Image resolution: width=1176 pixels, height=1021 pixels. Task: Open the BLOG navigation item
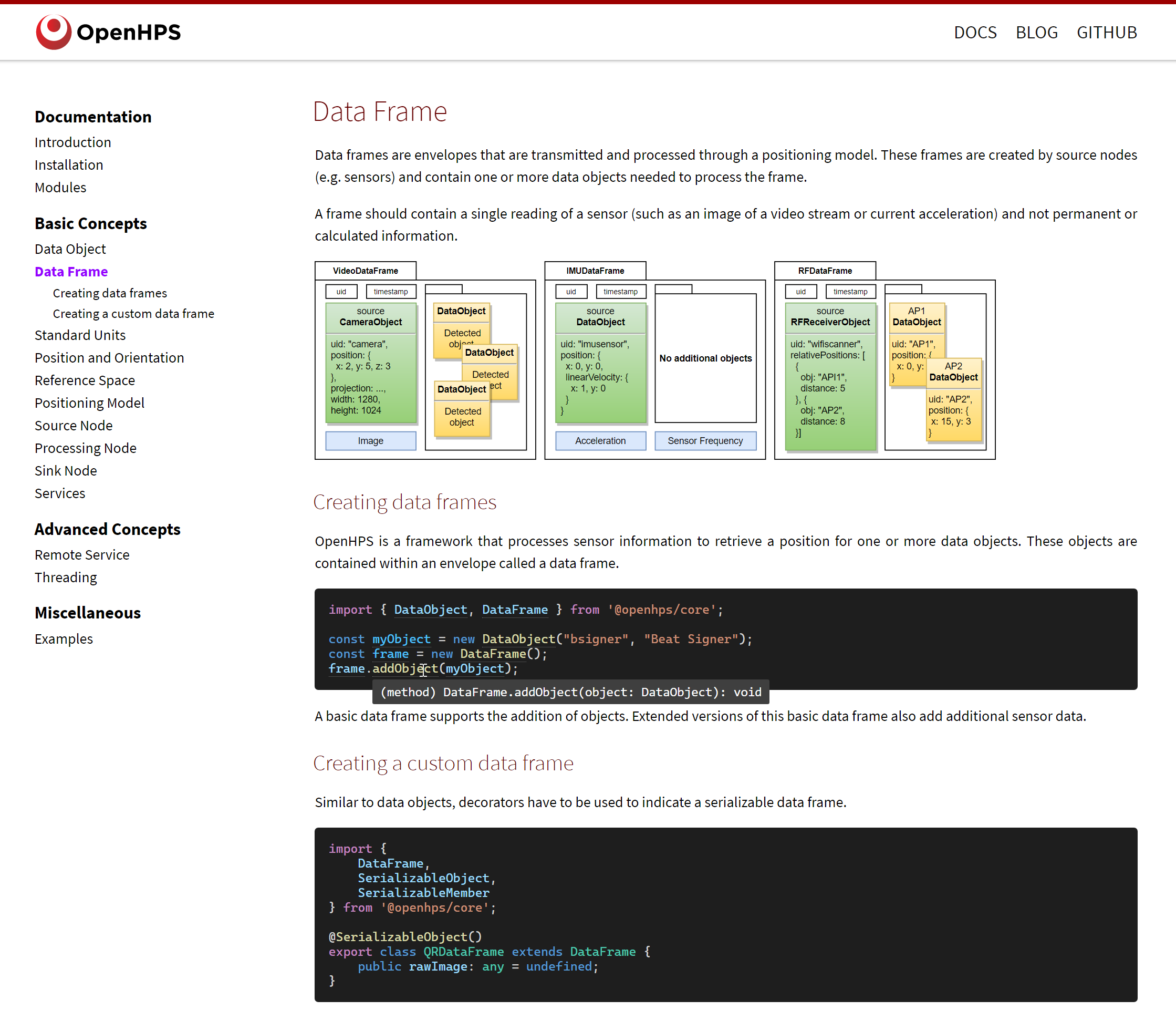click(x=1036, y=33)
